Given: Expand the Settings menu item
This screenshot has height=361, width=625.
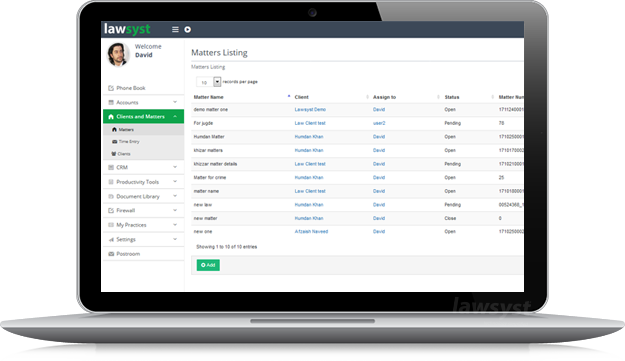Looking at the screenshot, I should click(x=143, y=239).
